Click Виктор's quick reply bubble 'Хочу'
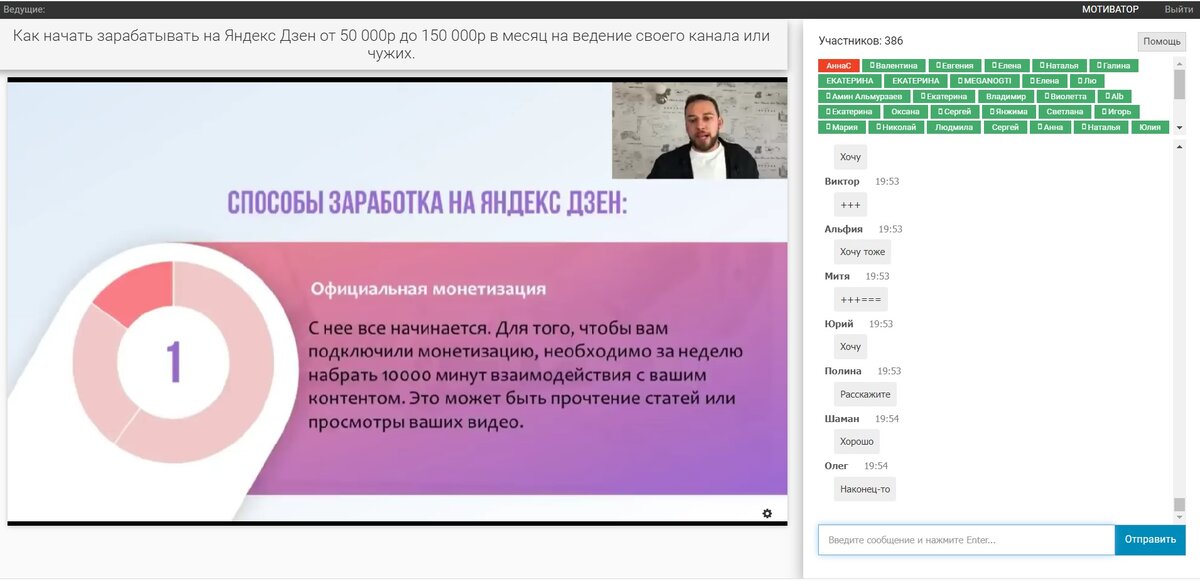 click(x=851, y=156)
